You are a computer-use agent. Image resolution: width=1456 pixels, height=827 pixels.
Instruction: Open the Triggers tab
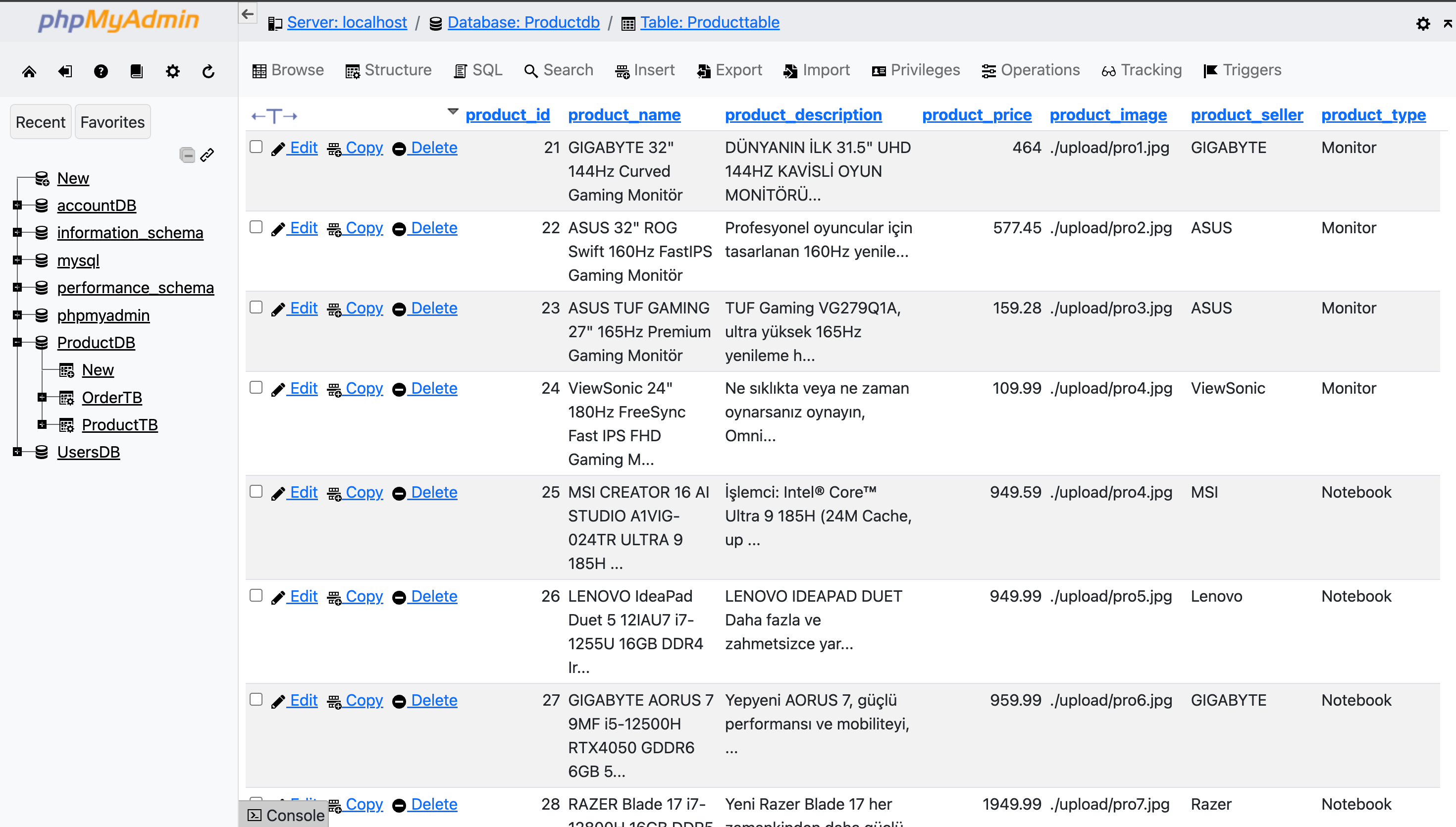pos(1243,70)
